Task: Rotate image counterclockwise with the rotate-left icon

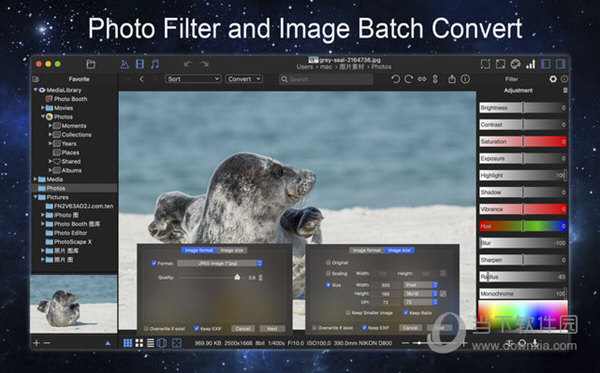Action: [395, 79]
